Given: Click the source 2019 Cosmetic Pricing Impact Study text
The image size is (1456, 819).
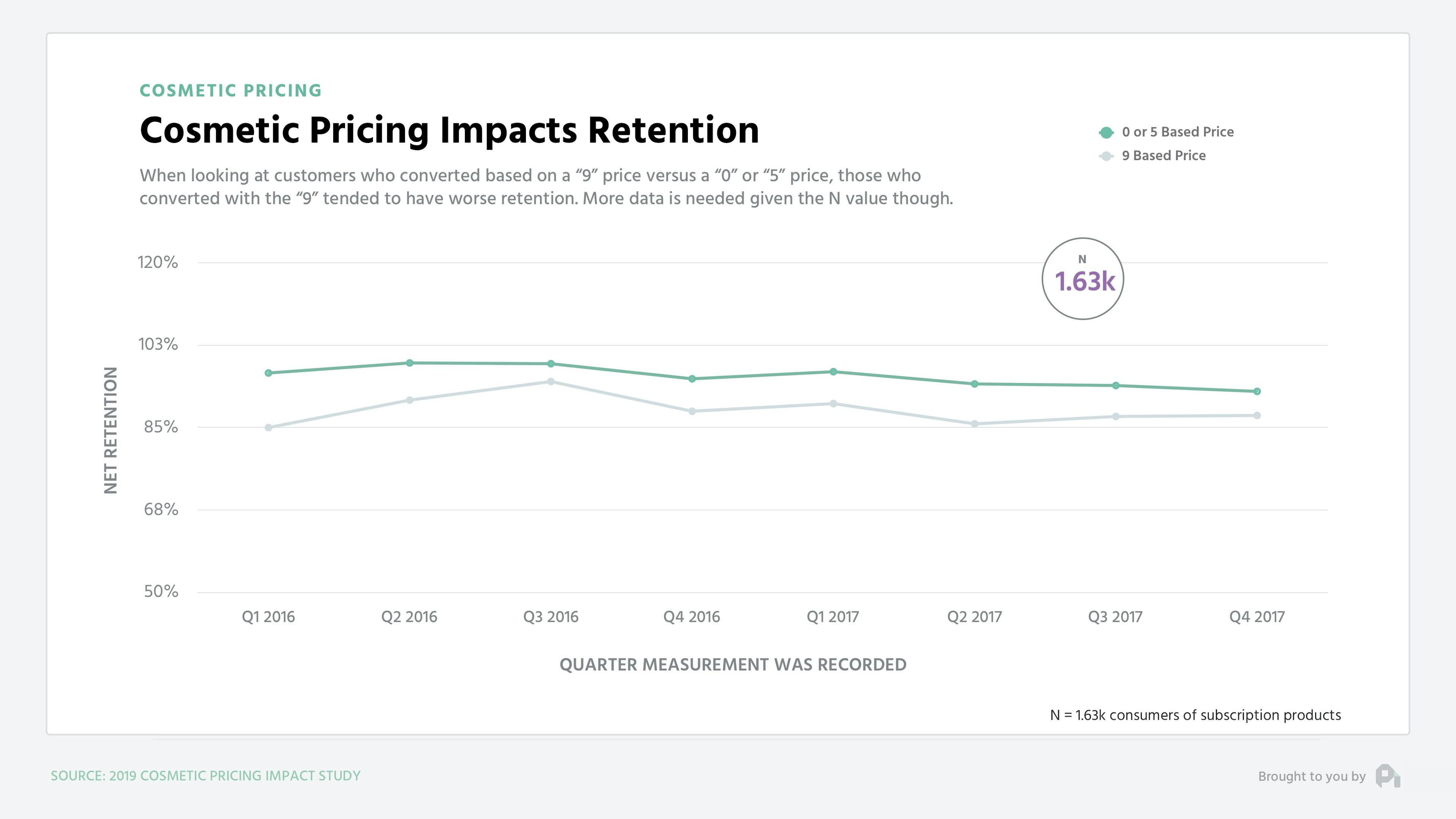Looking at the screenshot, I should [206, 776].
